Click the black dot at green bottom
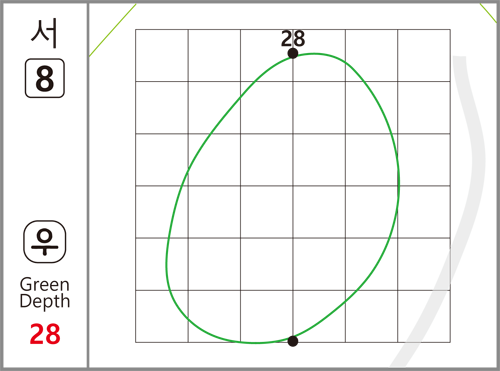The height and width of the screenshot is (371, 500). [293, 341]
